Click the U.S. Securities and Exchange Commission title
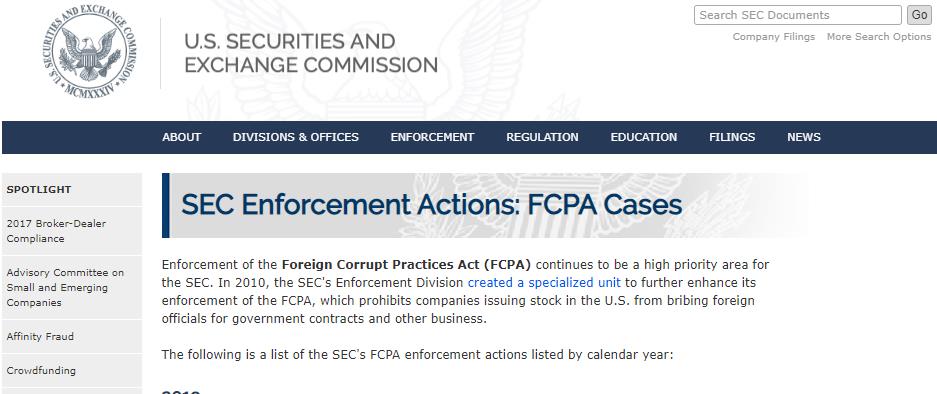This screenshot has width=937, height=394. click(311, 53)
